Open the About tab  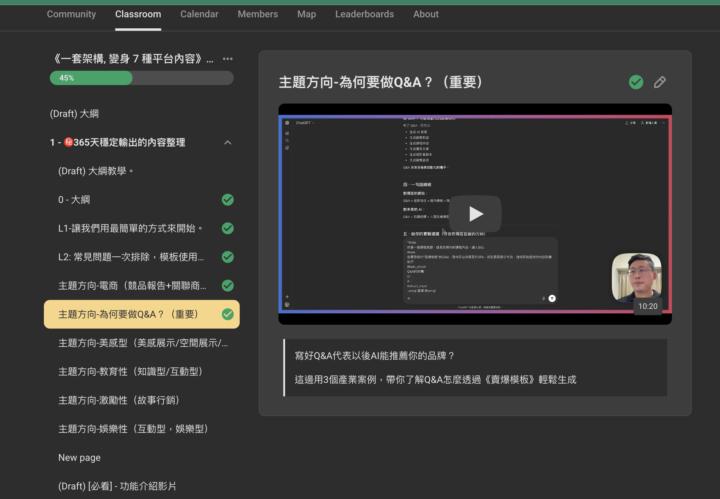426,14
